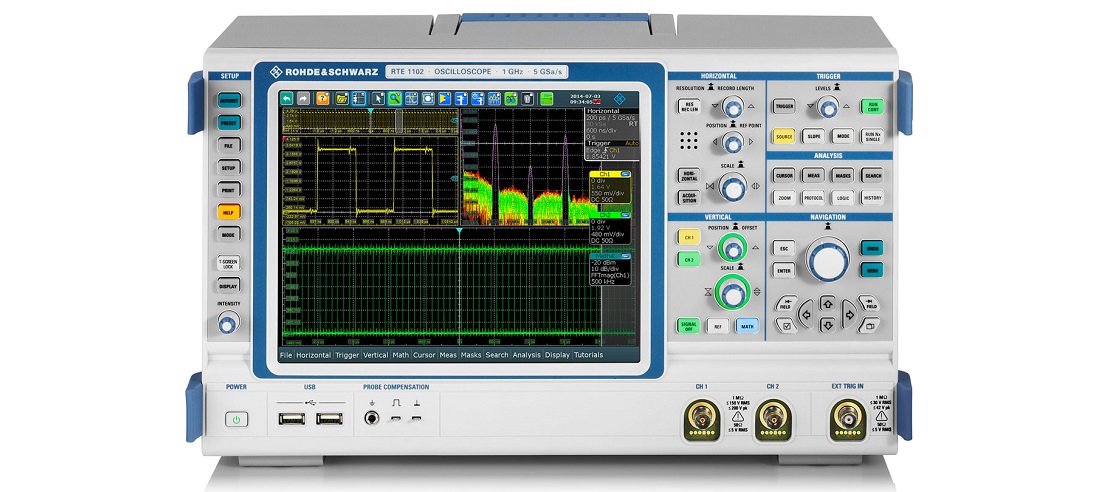This screenshot has height=492, width=1100.
Task: Open the Tutorials menu on screen
Action: click(589, 355)
